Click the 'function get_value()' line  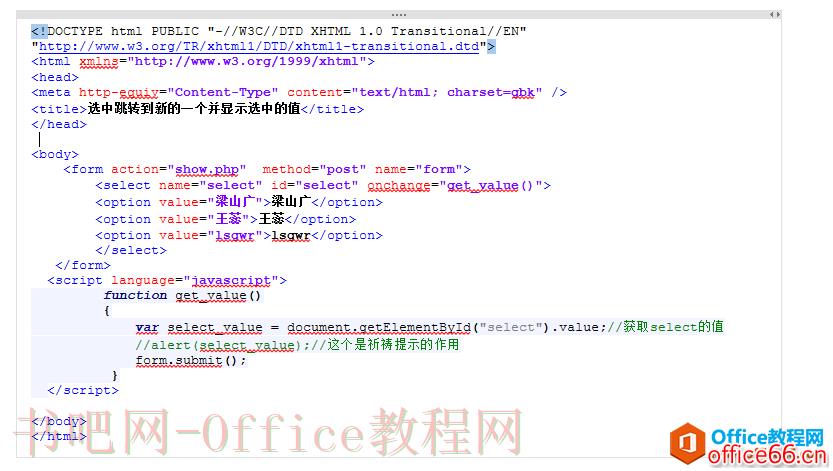(x=182, y=295)
